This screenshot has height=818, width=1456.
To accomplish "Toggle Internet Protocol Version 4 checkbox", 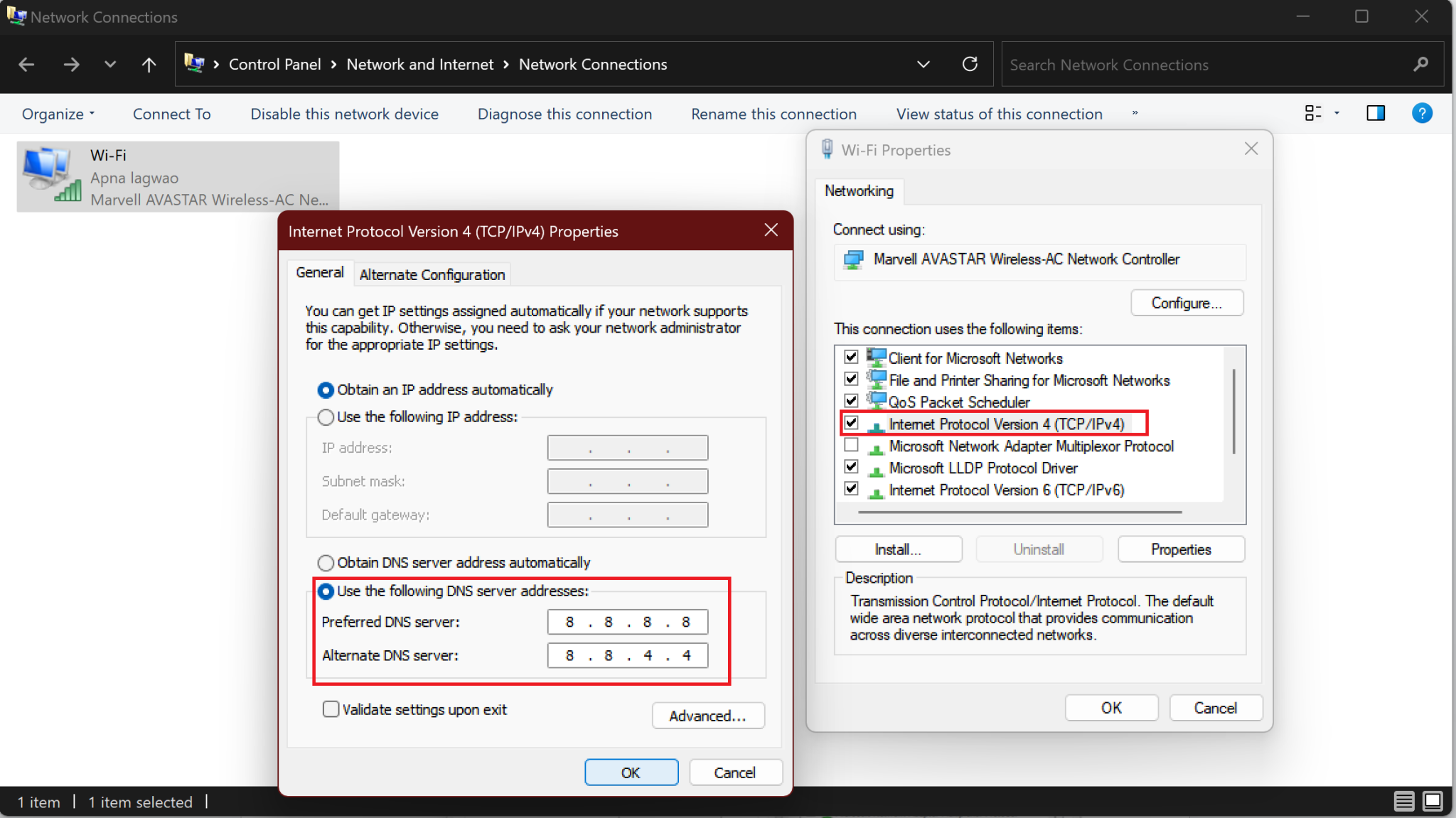I will coord(850,423).
